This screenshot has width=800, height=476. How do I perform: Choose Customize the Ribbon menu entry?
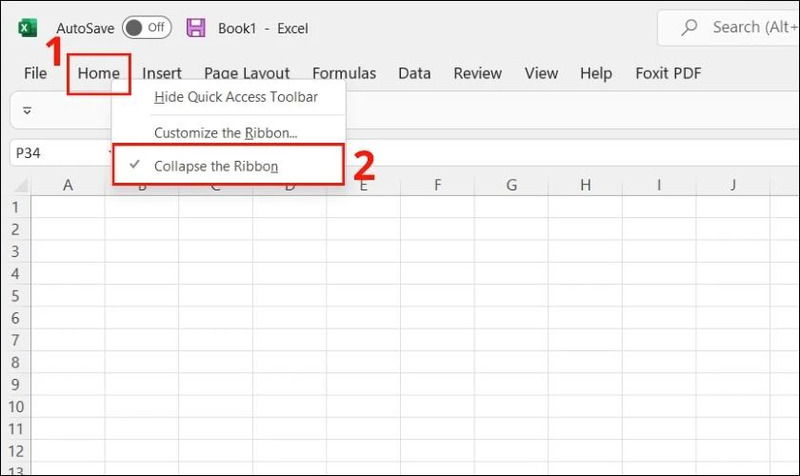(x=226, y=133)
